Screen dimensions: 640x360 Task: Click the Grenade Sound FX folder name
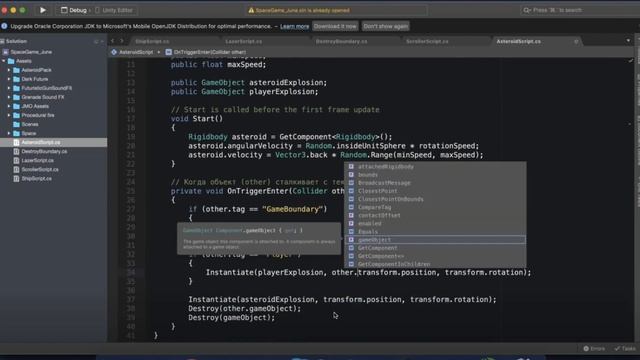pos(43,97)
